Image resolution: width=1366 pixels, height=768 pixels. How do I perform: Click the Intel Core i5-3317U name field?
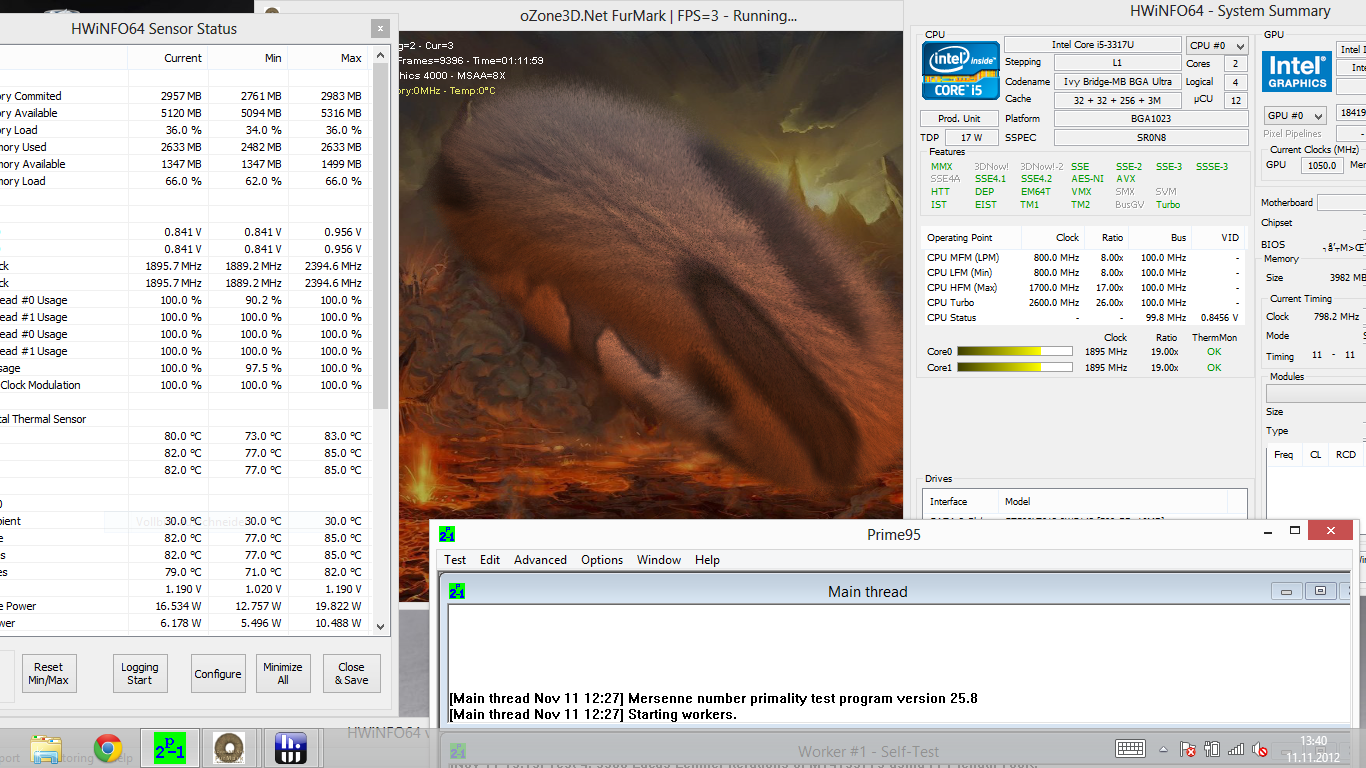(1094, 45)
